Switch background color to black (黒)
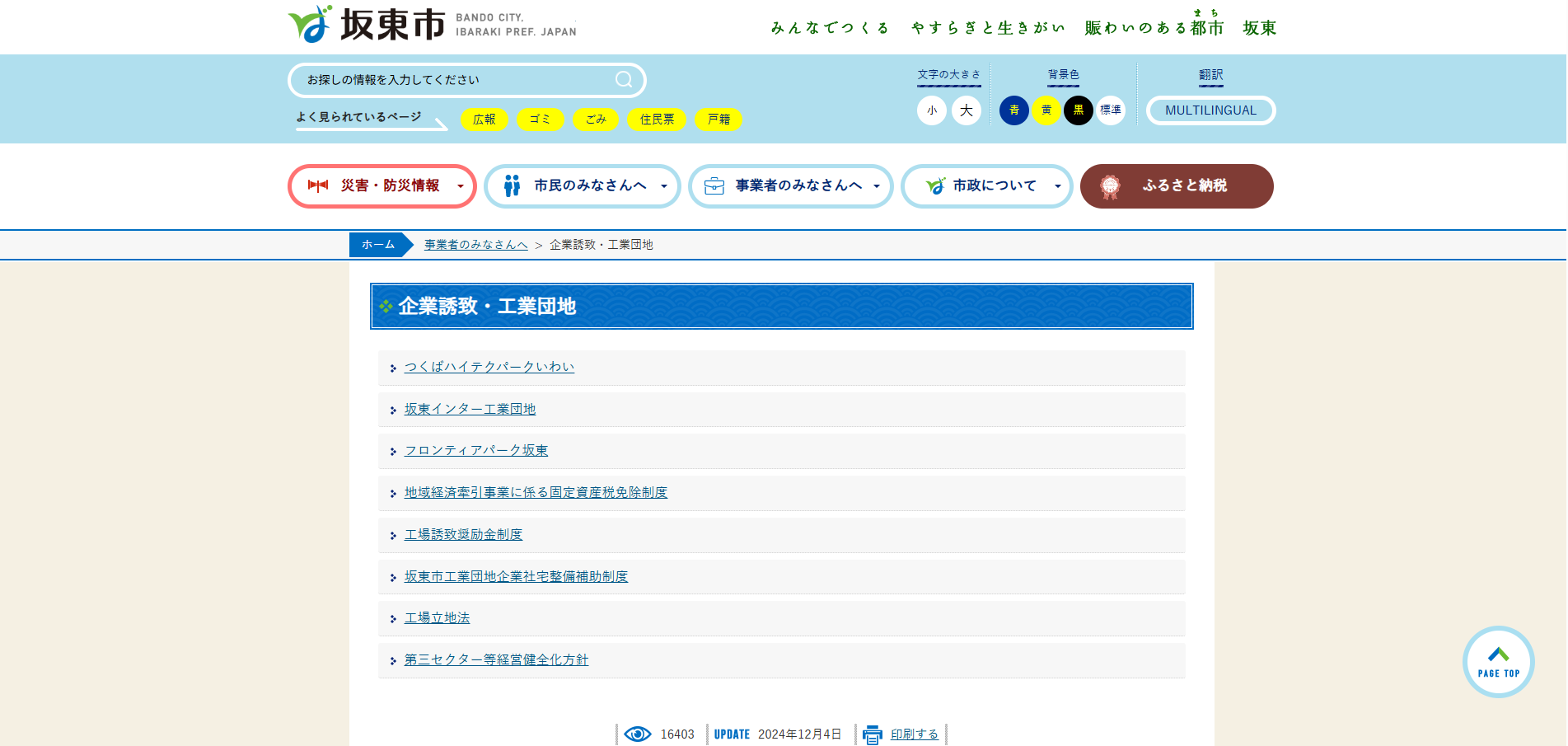The height and width of the screenshot is (746, 1568). (1079, 110)
